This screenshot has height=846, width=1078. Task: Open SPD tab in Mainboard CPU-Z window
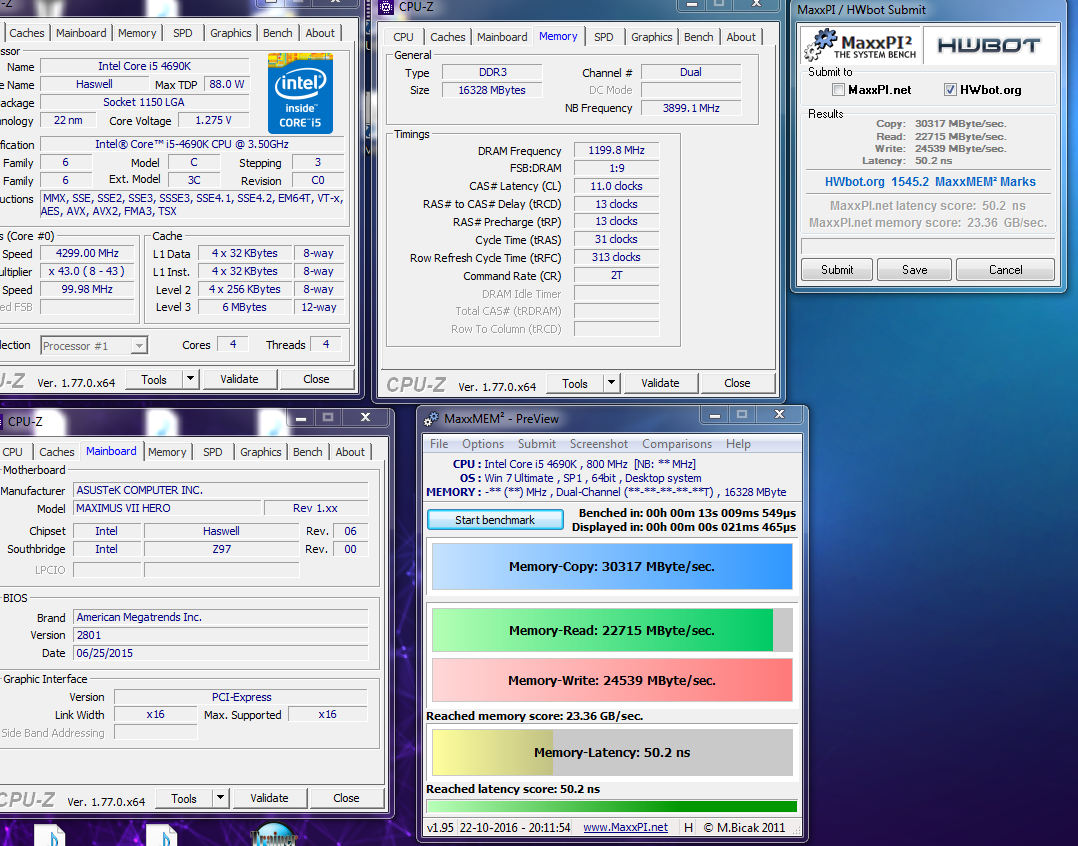(x=212, y=452)
